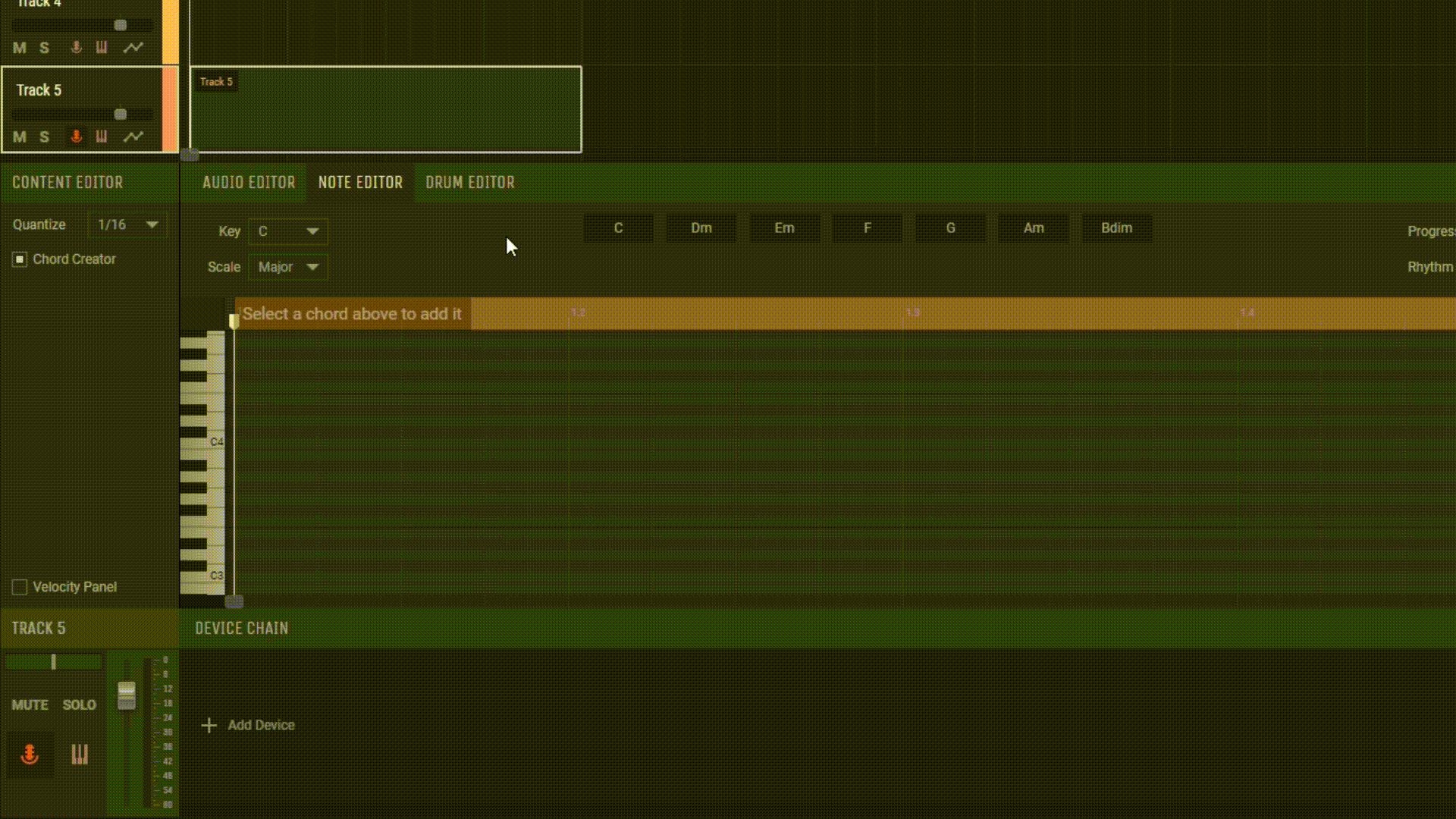Click the mixer/levels icon on Track 5
This screenshot has height=819, width=1456.
[102, 137]
